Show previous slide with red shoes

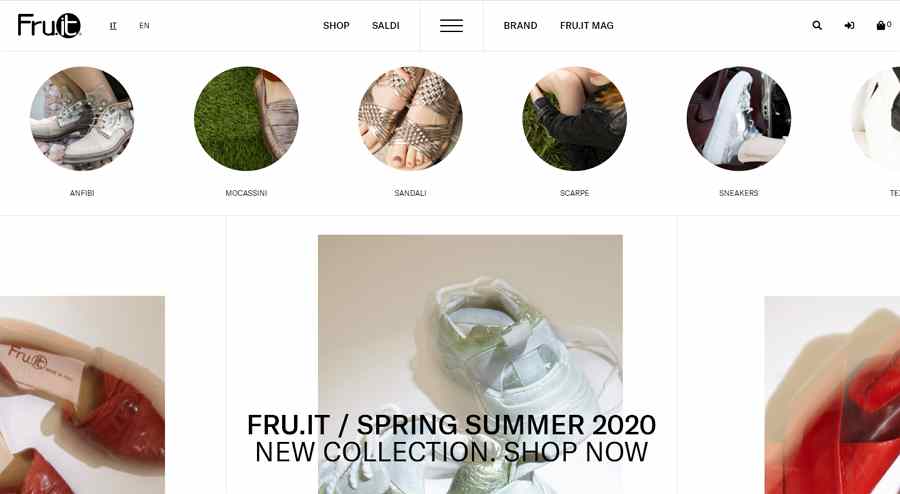point(82,395)
